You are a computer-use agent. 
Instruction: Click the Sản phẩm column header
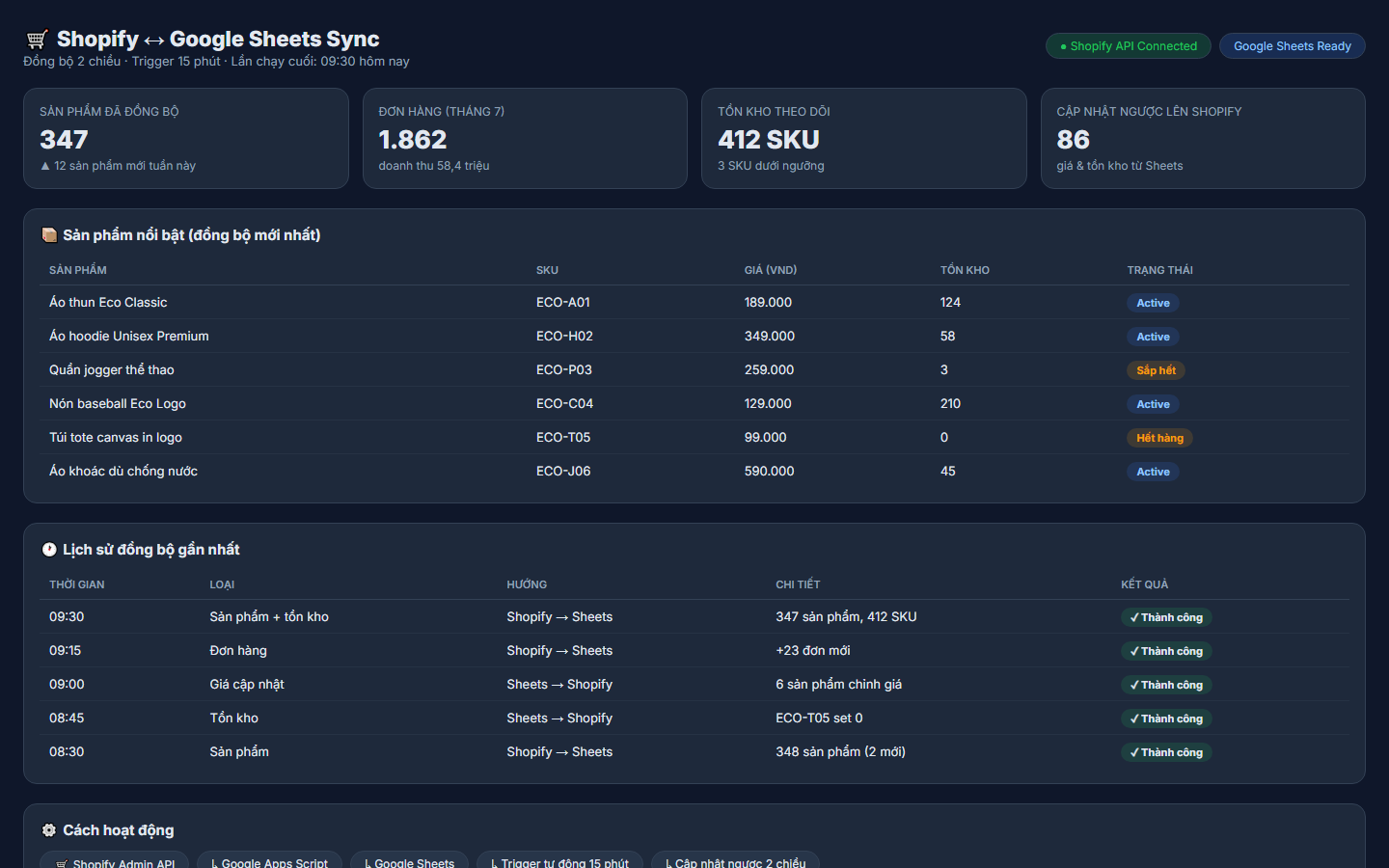(x=78, y=270)
